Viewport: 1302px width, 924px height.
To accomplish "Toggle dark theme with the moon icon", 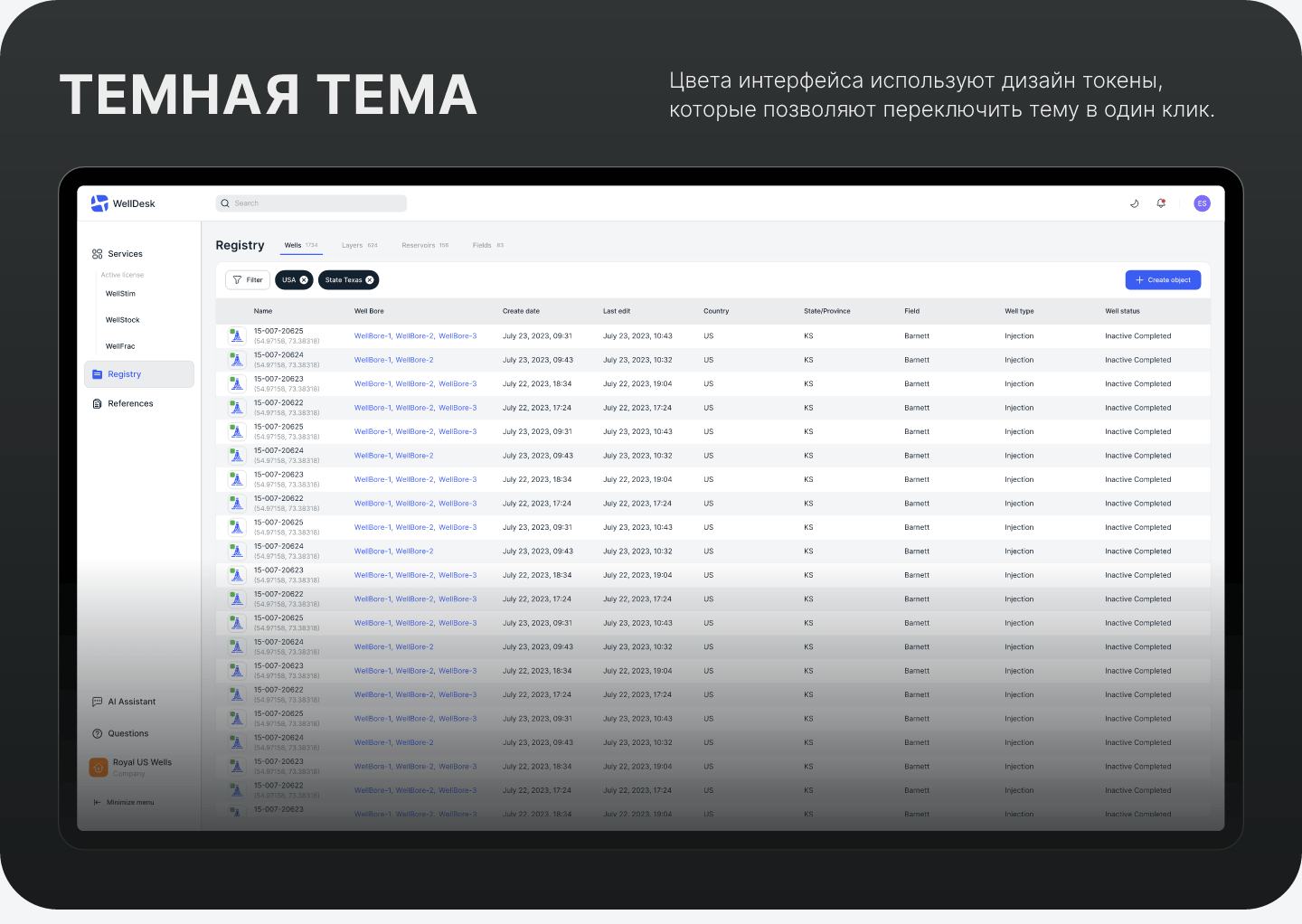I will 1134,203.
